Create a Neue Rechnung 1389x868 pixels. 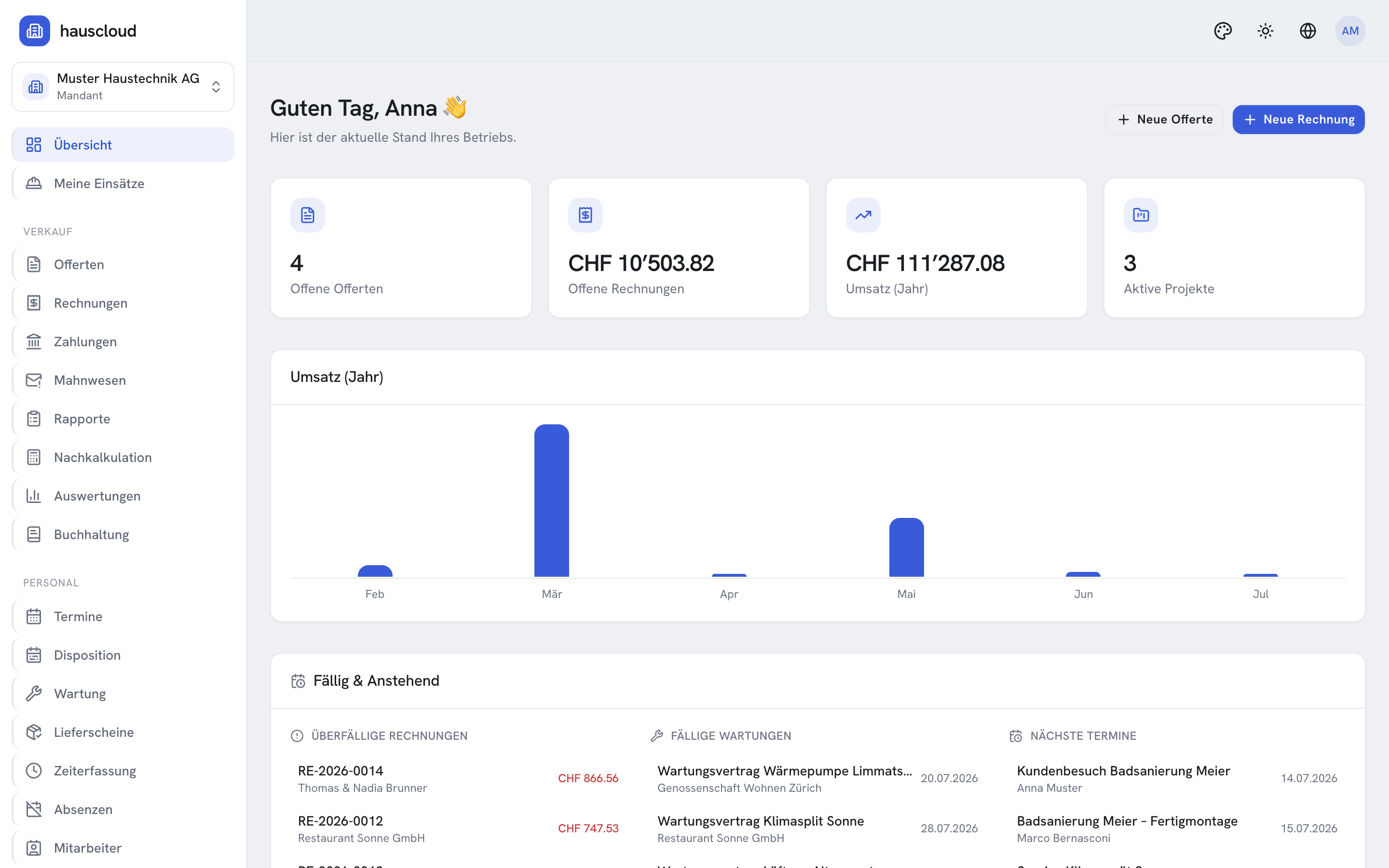pyautogui.click(x=1298, y=120)
